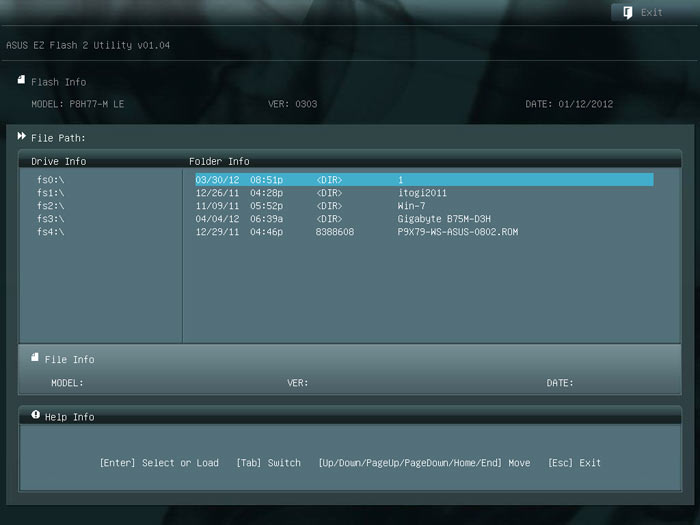Click the File Info MODEL: label
Viewport: 700px width, 525px height.
(x=67, y=383)
